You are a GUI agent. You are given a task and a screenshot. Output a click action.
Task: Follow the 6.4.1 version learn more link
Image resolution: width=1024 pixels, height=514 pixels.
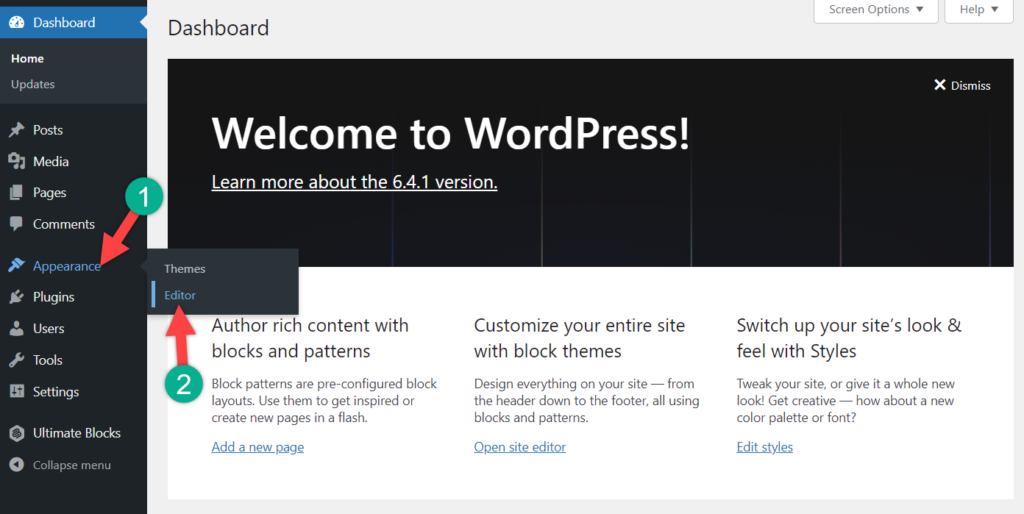point(354,182)
